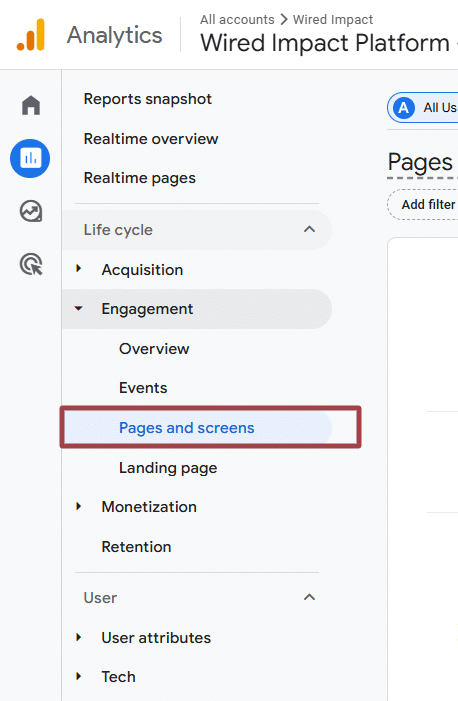458x701 pixels.
Task: Collapse the Engagement tree arrow
Action: click(x=79, y=308)
